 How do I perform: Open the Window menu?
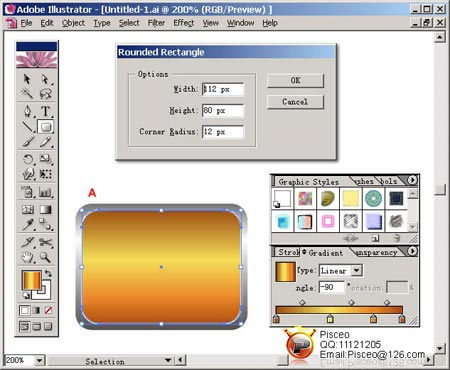(240, 23)
